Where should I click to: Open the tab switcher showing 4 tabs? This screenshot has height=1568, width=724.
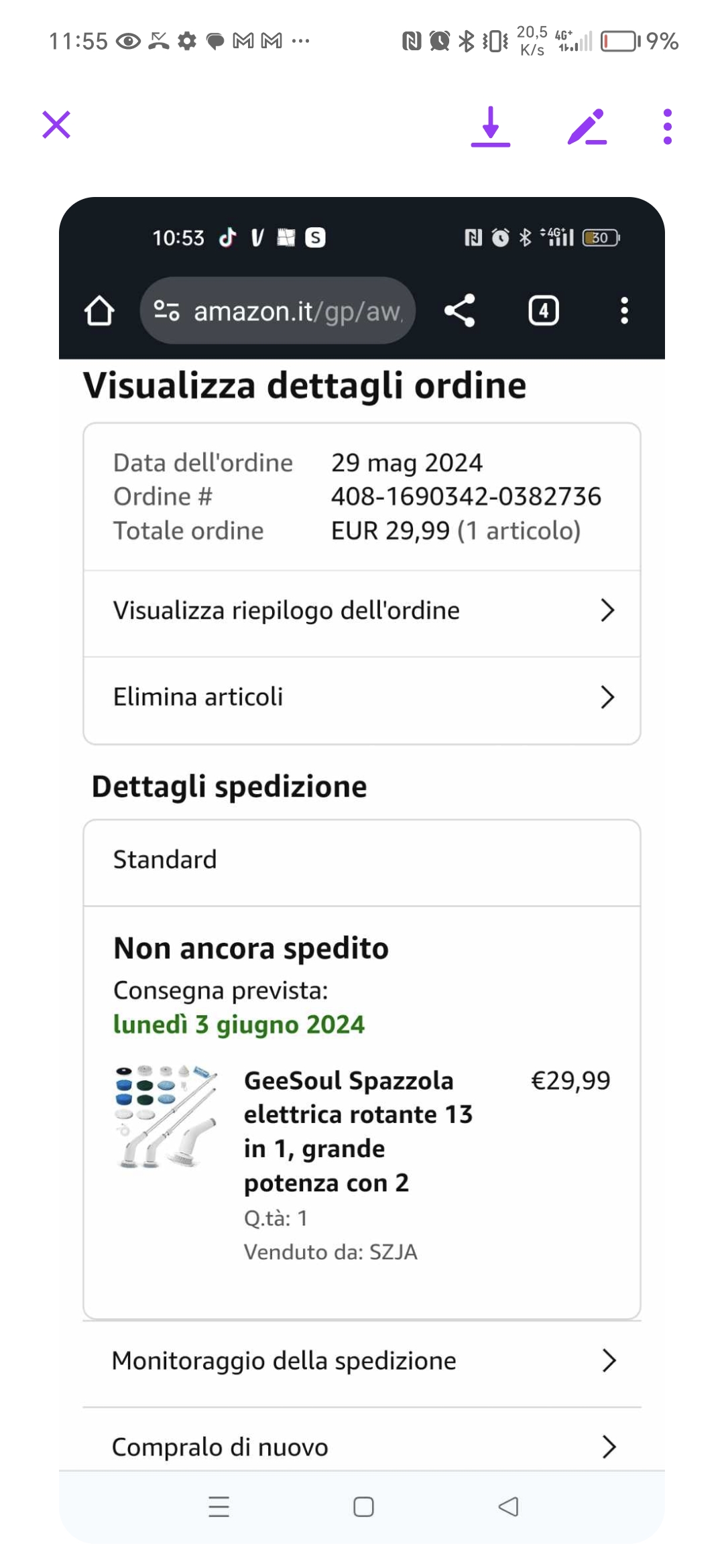tap(543, 311)
